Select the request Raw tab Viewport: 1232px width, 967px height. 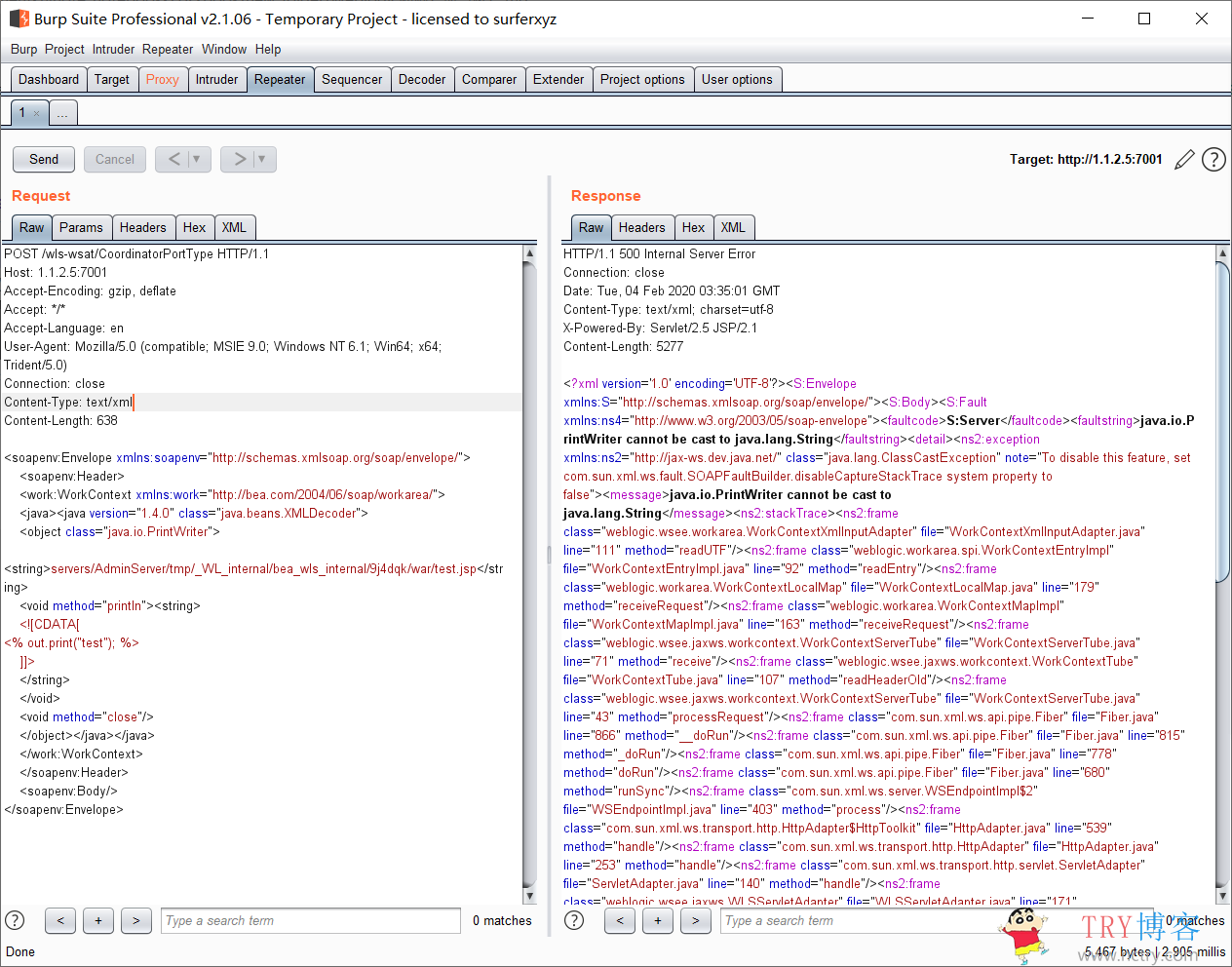coord(32,227)
